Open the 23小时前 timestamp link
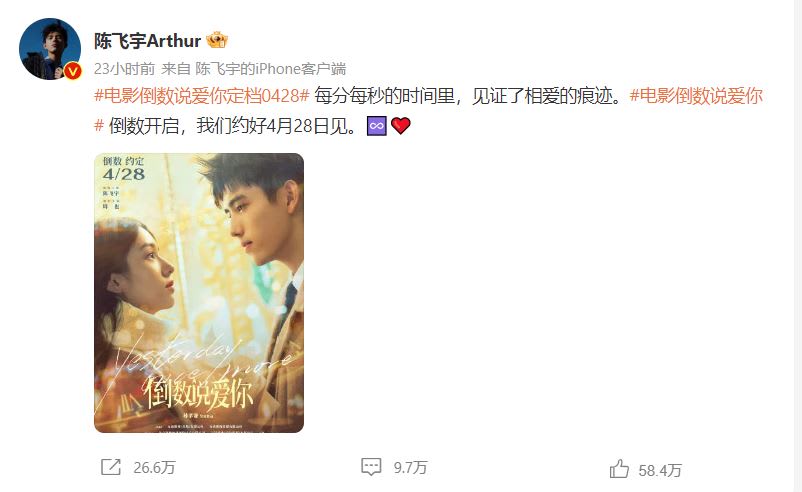 tap(124, 69)
